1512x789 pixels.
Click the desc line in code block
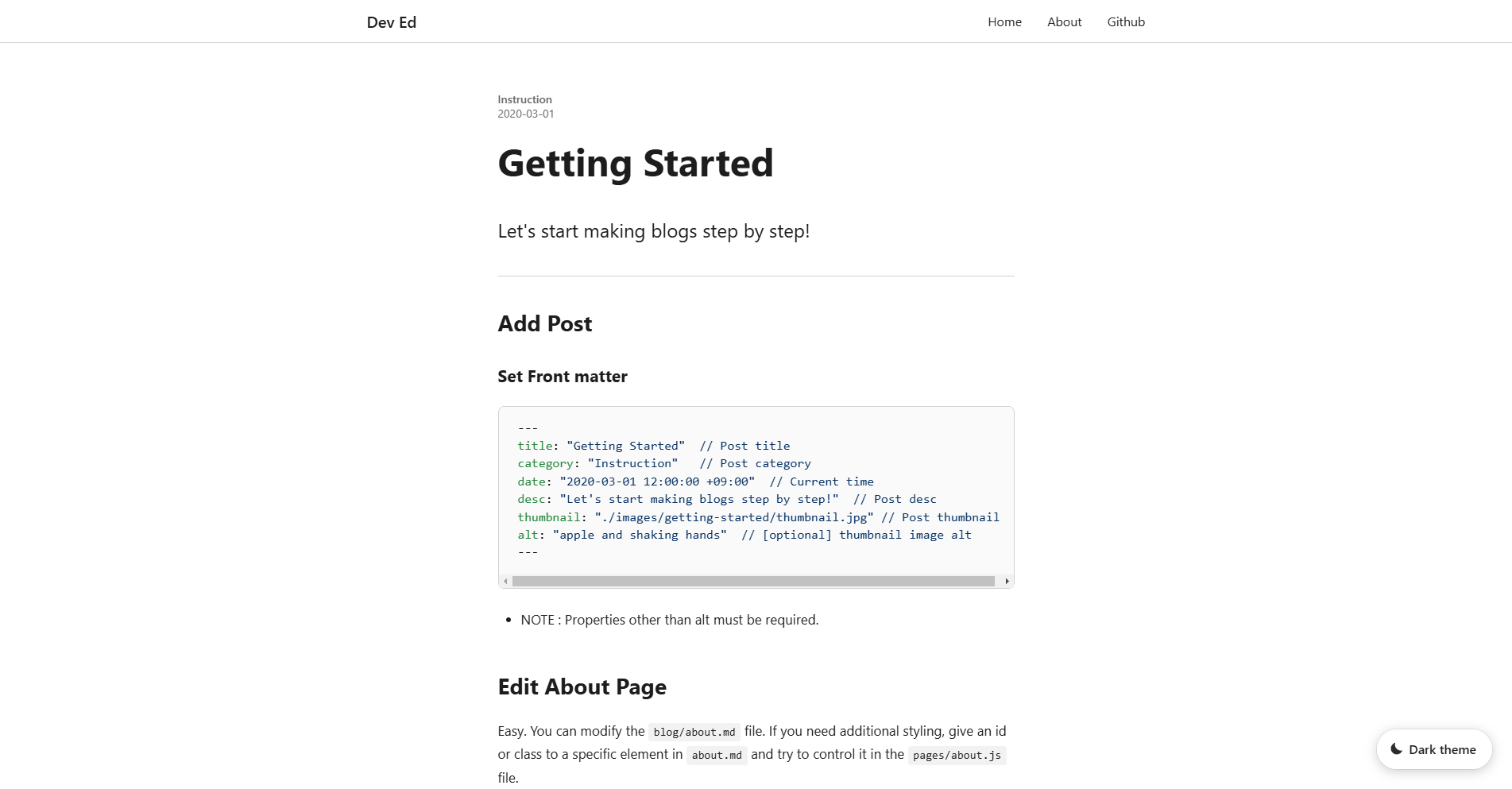(726, 499)
